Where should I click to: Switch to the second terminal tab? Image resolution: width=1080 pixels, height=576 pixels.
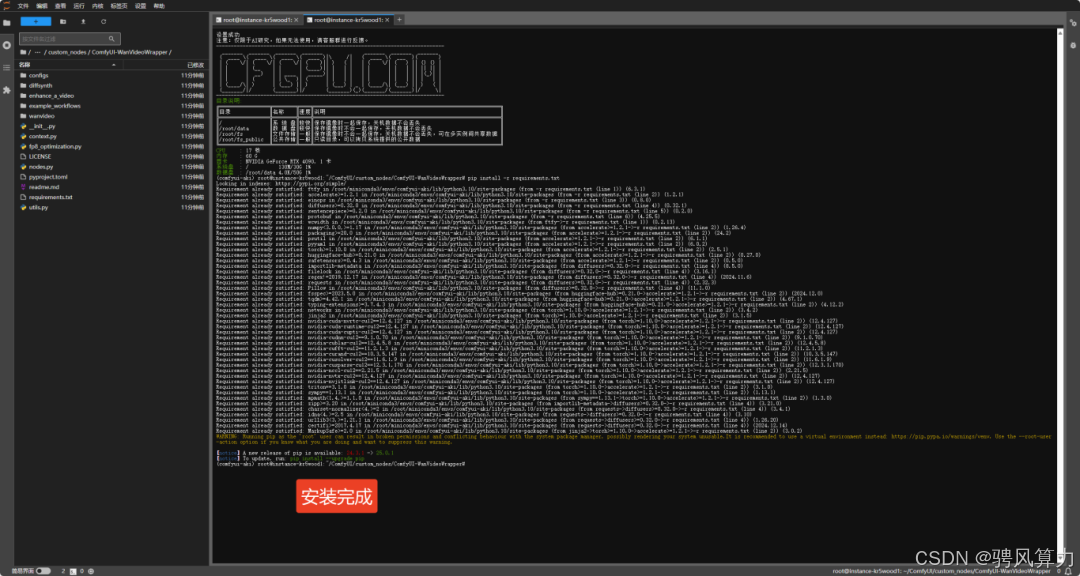(348, 20)
